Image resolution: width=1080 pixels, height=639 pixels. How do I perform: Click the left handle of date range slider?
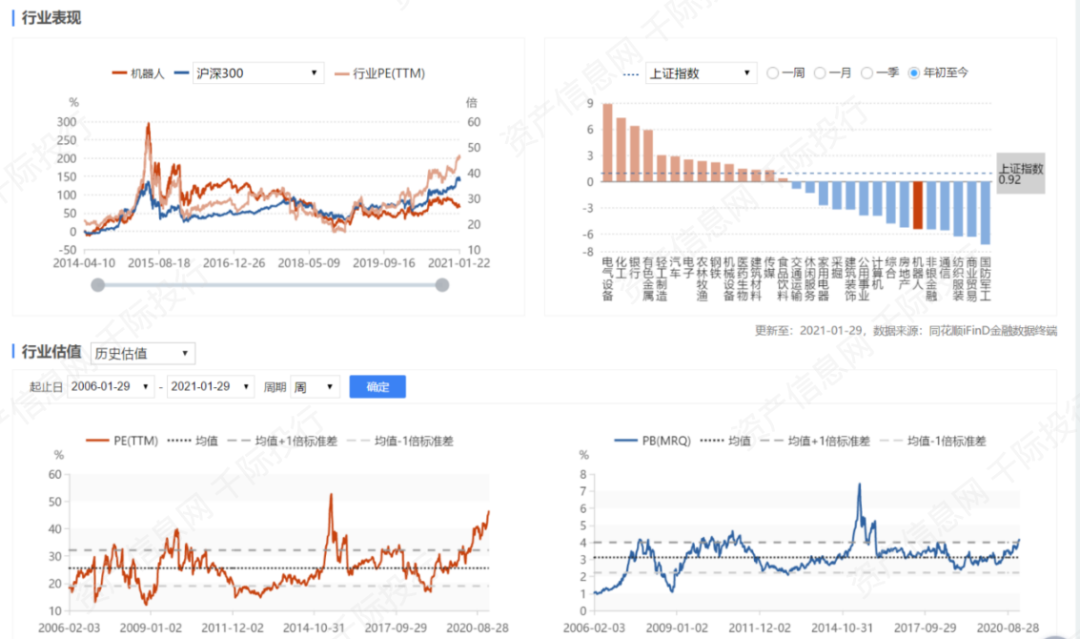point(98,285)
